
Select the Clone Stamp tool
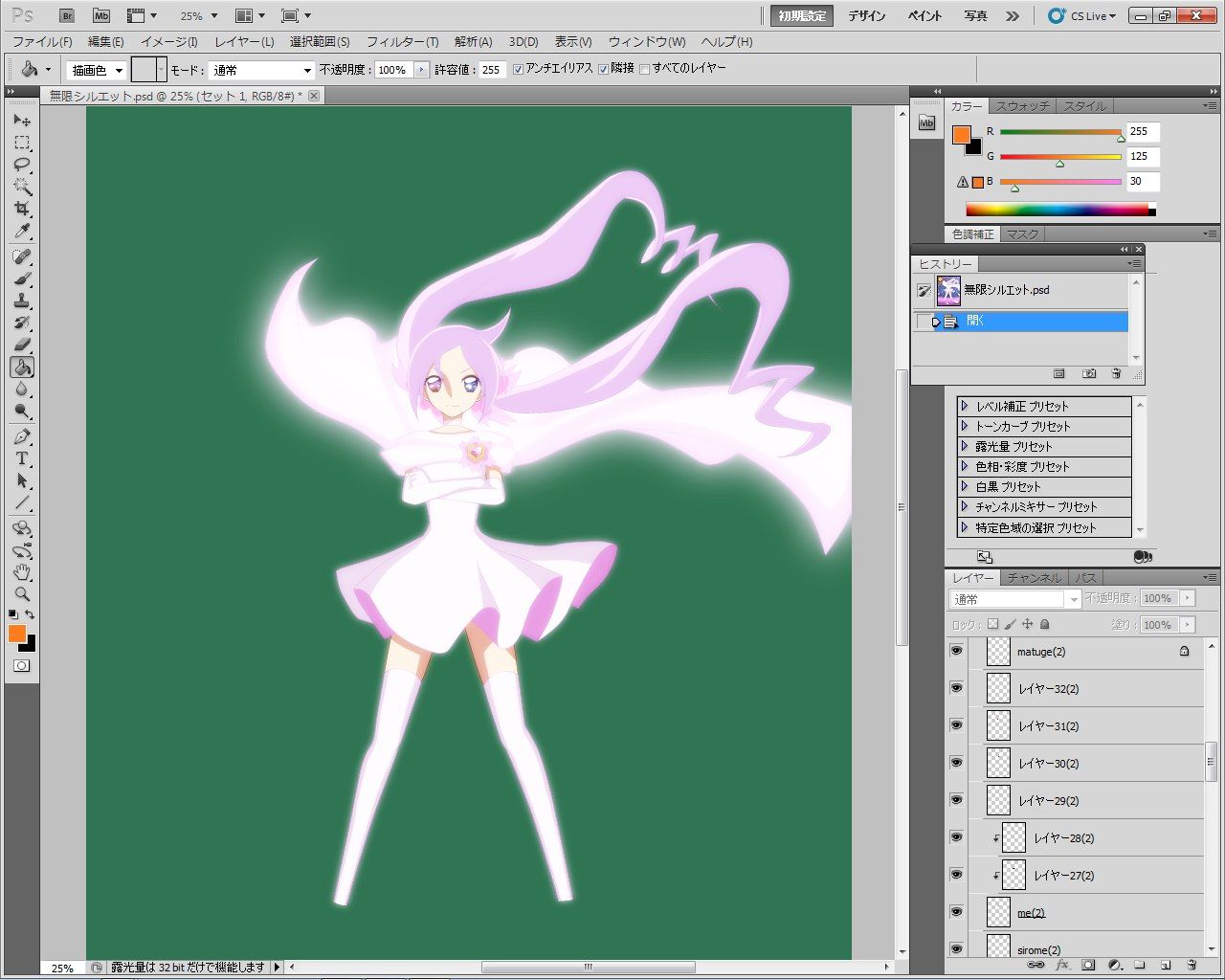22,301
